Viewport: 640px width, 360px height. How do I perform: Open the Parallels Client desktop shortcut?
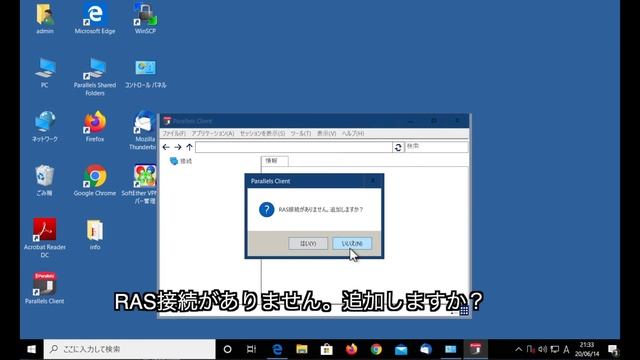click(x=44, y=288)
